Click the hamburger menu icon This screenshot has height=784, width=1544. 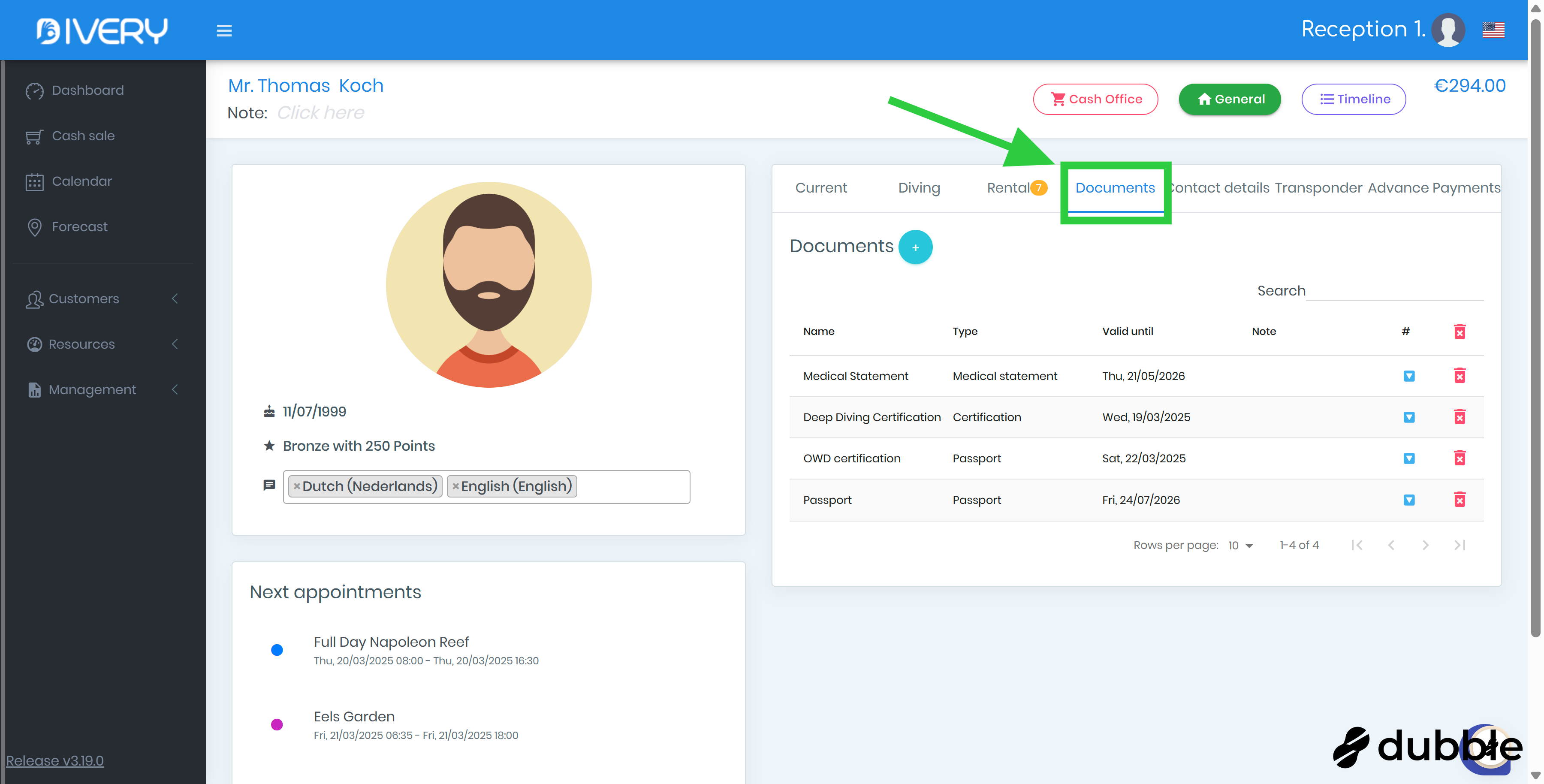pyautogui.click(x=224, y=30)
